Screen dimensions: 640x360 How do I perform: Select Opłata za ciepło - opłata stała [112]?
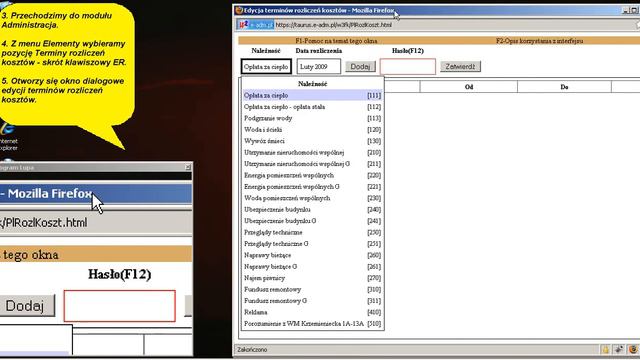click(x=313, y=107)
